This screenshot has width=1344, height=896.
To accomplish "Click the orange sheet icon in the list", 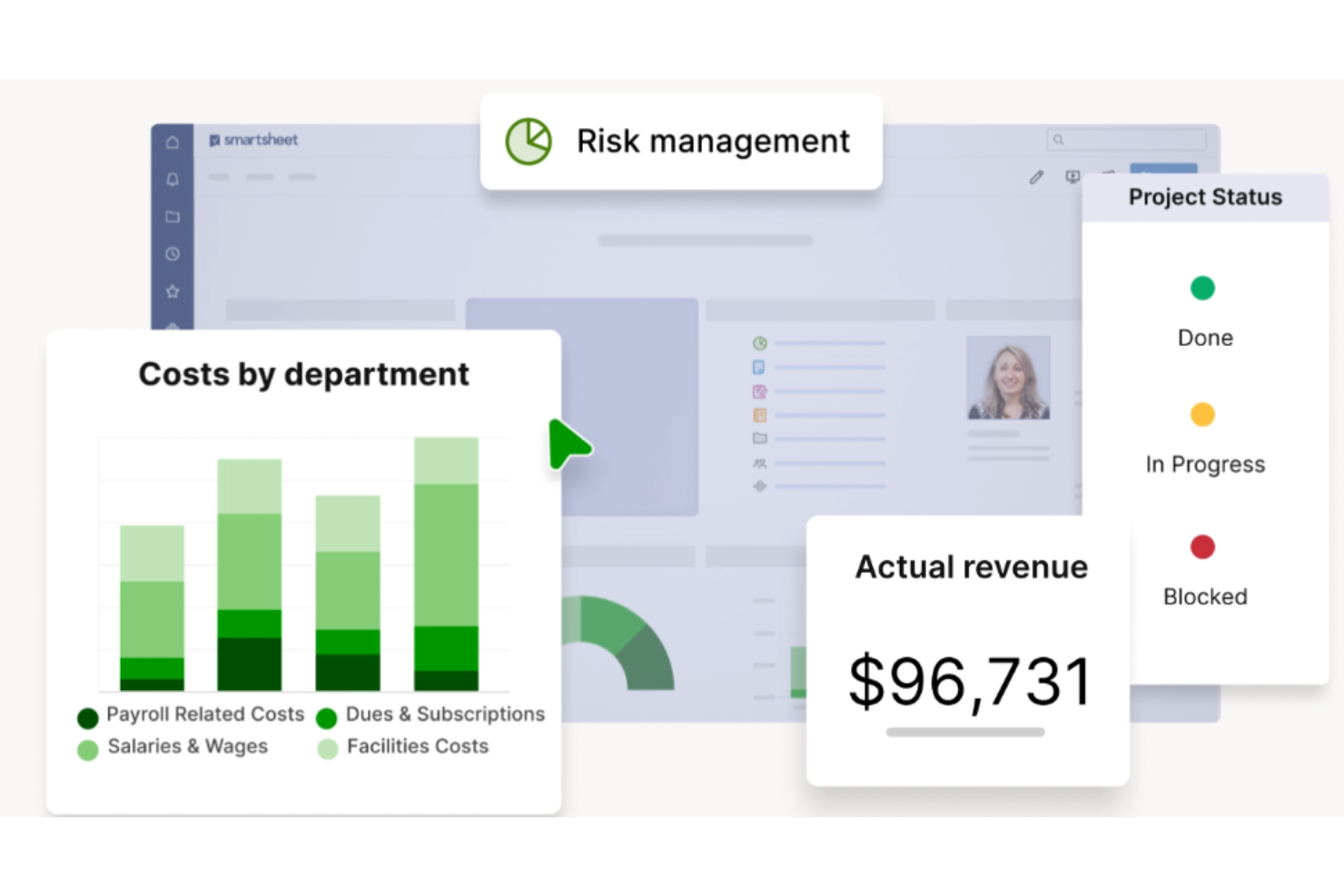I will 760,415.
